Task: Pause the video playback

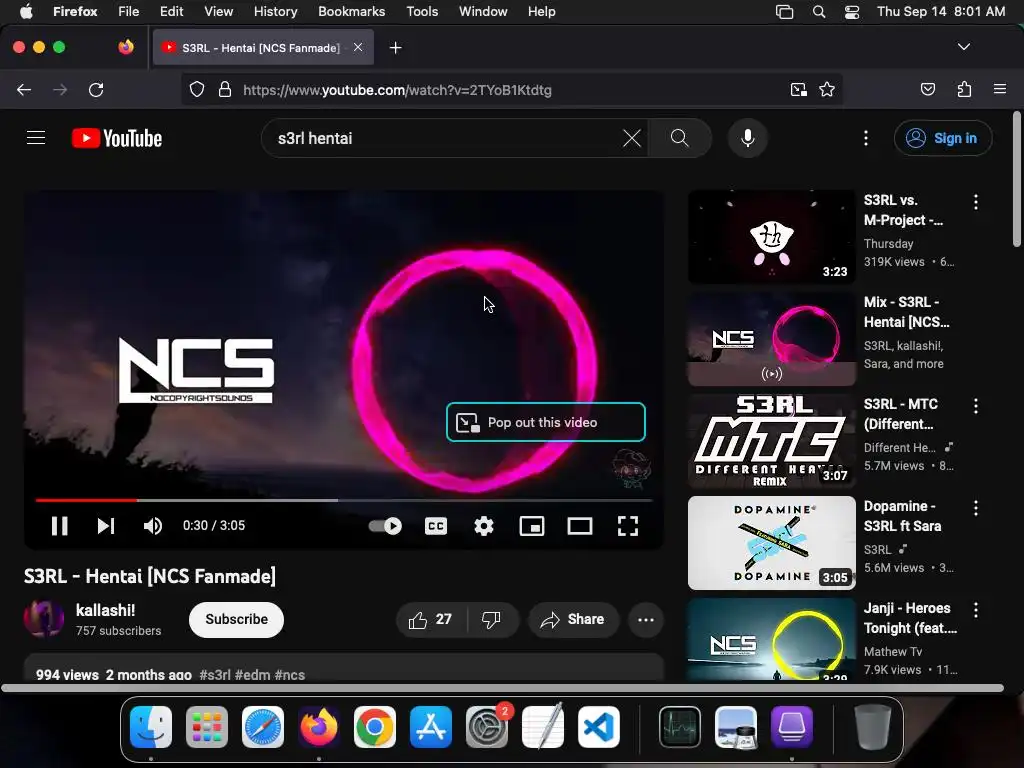Action: 59,526
